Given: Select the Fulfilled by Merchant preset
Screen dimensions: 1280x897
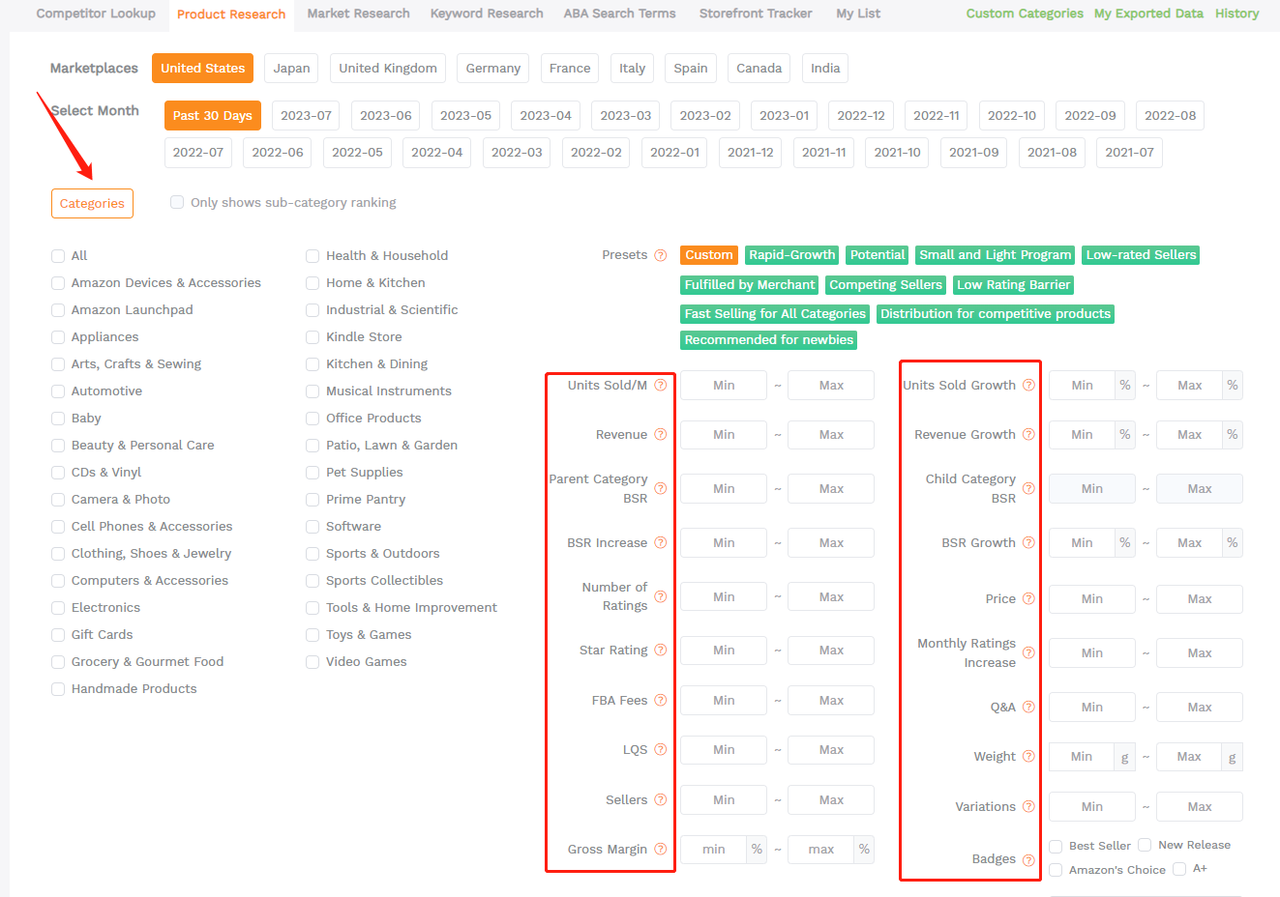Looking at the screenshot, I should [x=750, y=285].
